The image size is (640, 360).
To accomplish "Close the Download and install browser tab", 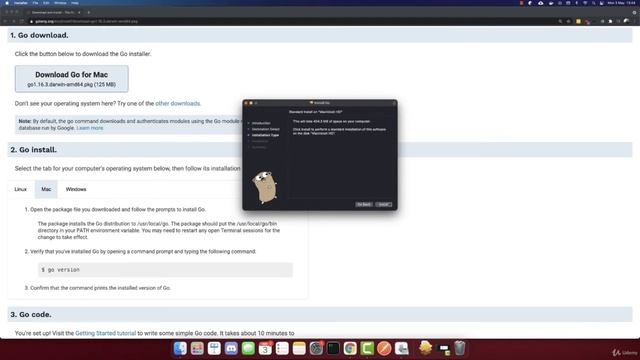I will click(x=79, y=12).
